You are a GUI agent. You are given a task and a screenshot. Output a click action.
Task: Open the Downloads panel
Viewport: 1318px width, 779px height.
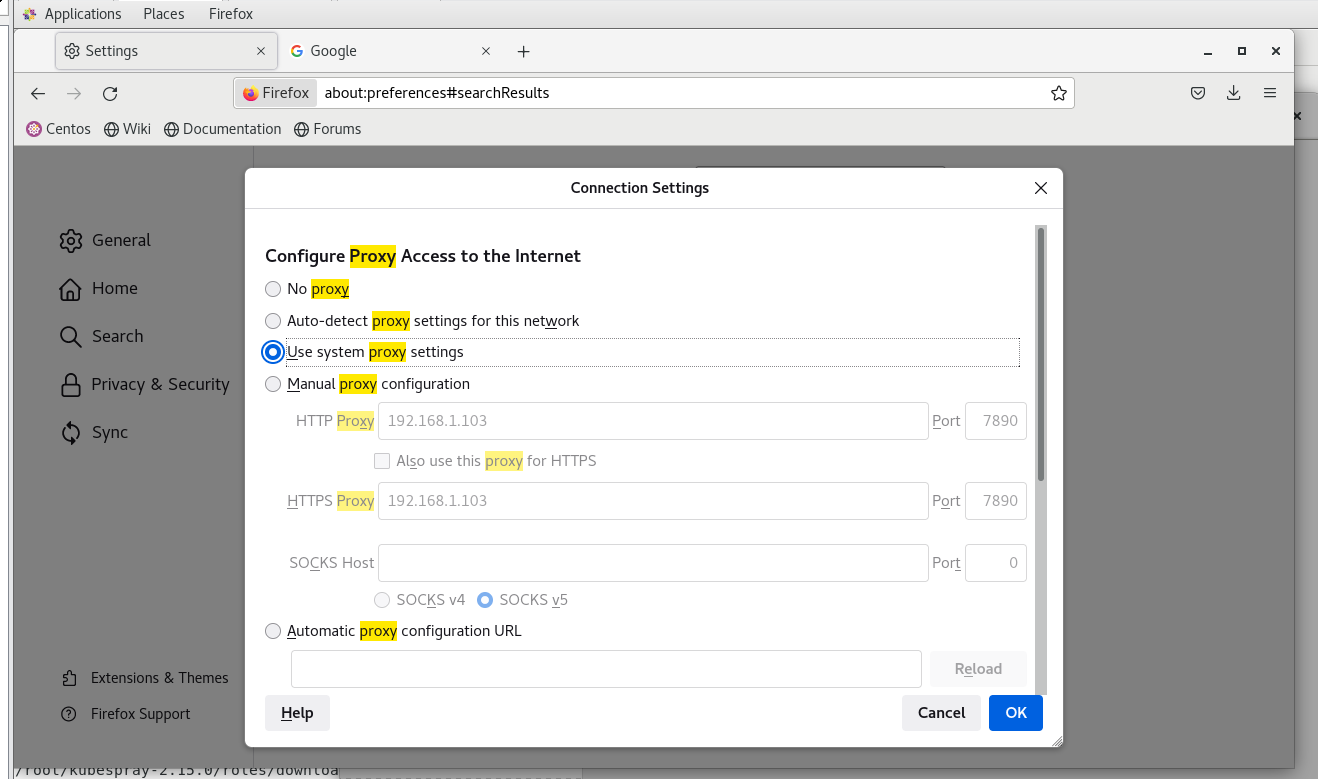coord(1234,93)
